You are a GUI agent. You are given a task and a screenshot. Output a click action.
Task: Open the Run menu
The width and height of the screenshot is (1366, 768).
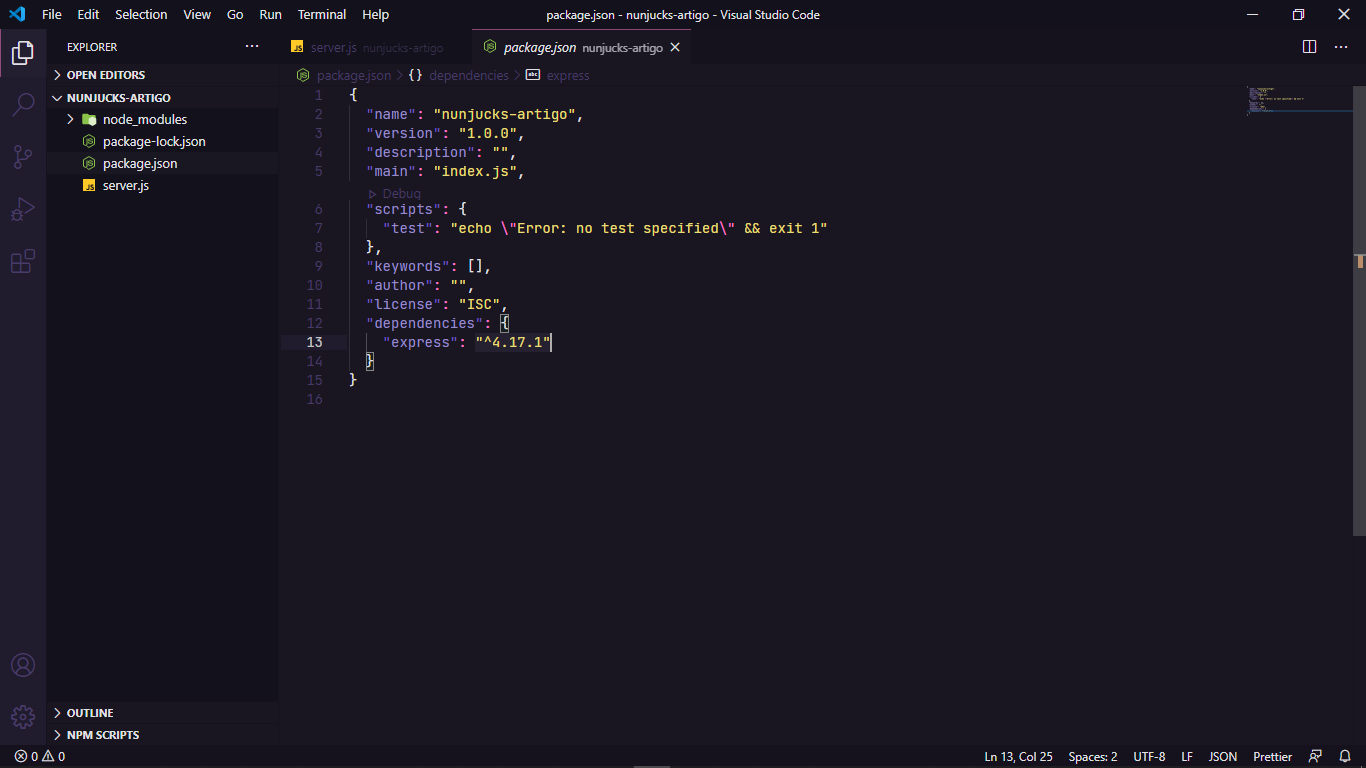pyautogui.click(x=270, y=14)
